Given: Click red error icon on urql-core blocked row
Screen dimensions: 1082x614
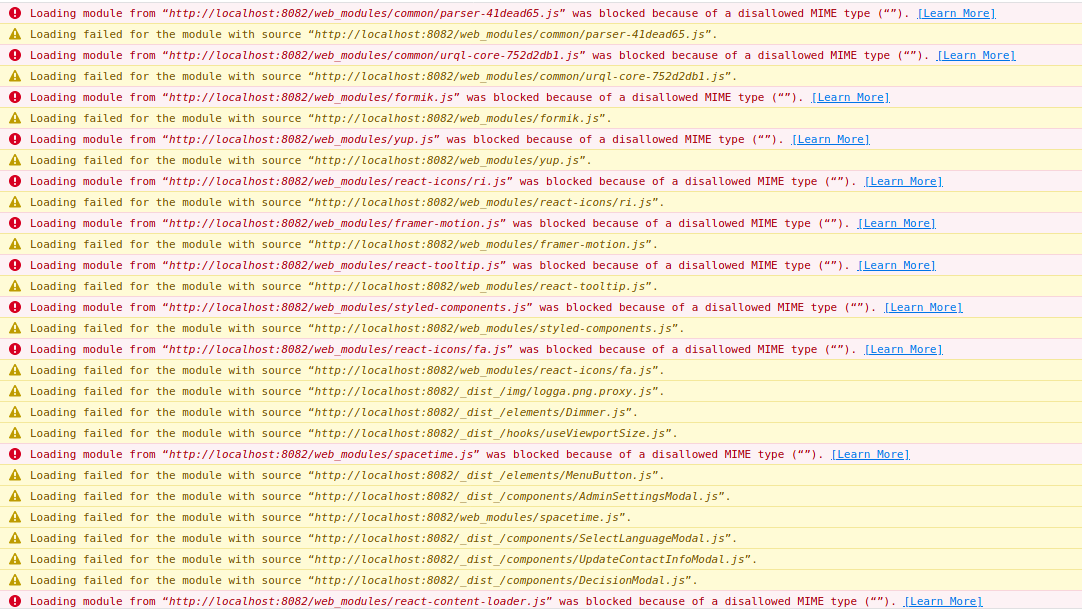Looking at the screenshot, I should pos(15,55).
